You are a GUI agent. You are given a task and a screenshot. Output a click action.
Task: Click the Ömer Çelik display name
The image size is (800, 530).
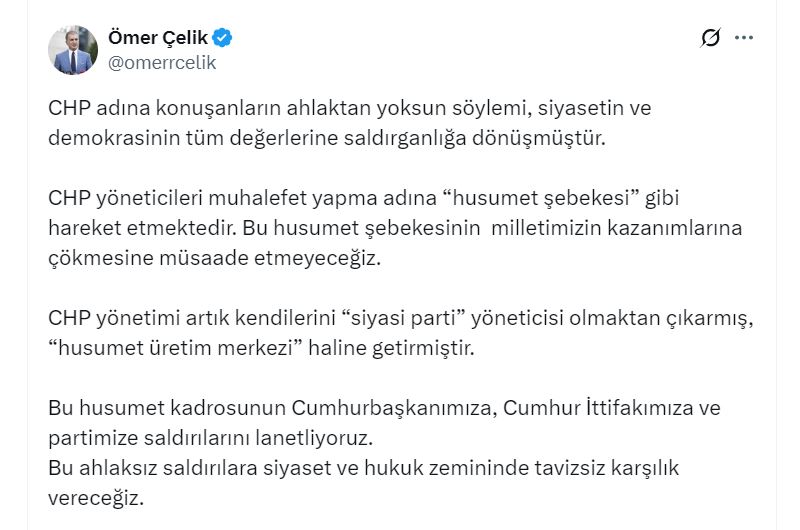[x=157, y=38]
